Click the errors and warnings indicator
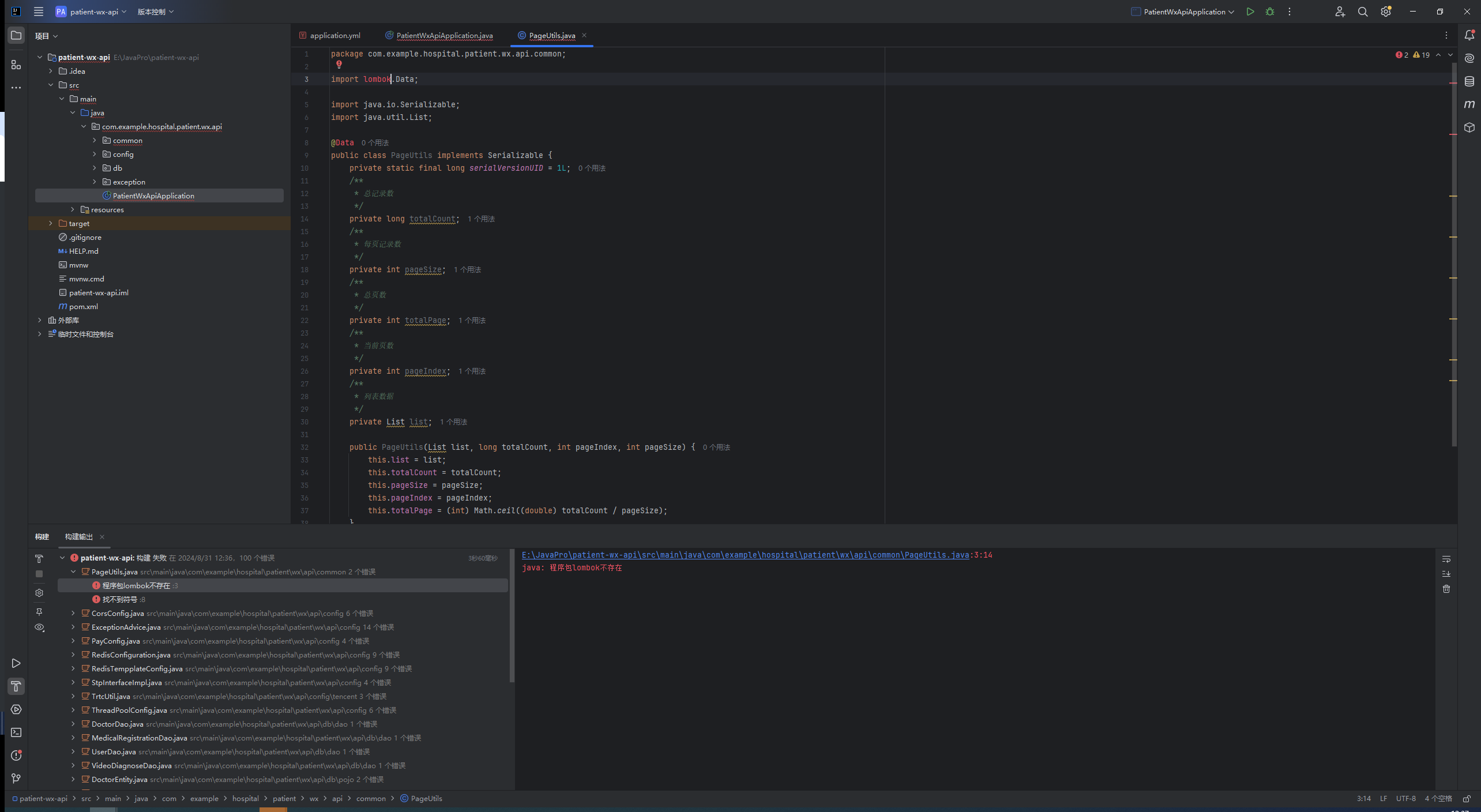 coord(1412,55)
